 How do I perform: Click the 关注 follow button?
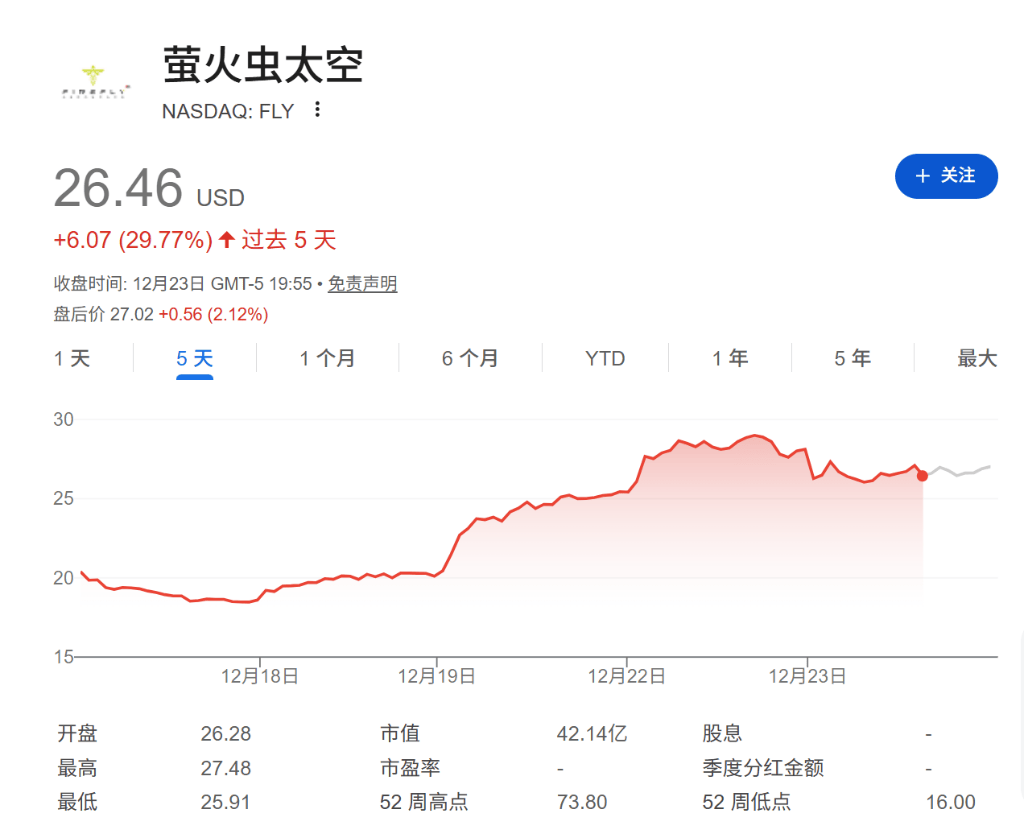pyautogui.click(x=946, y=176)
